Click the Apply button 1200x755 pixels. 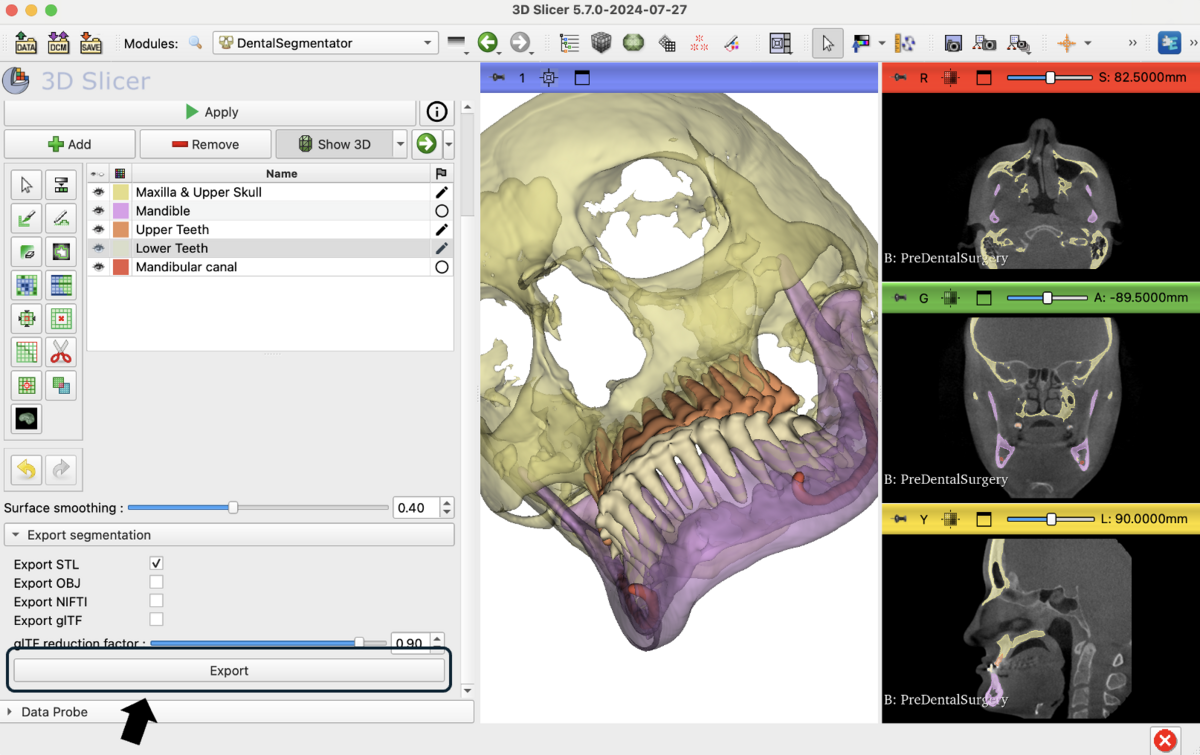[x=210, y=112]
